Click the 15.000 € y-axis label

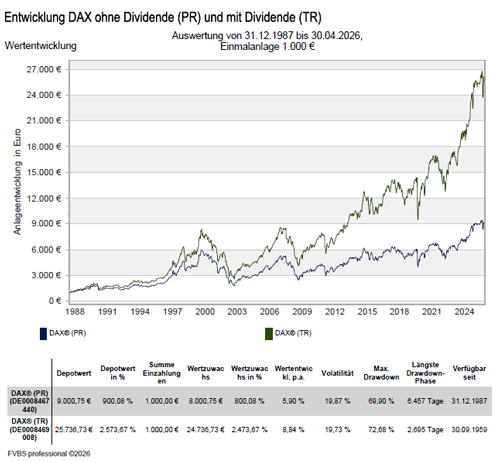[x=44, y=172]
